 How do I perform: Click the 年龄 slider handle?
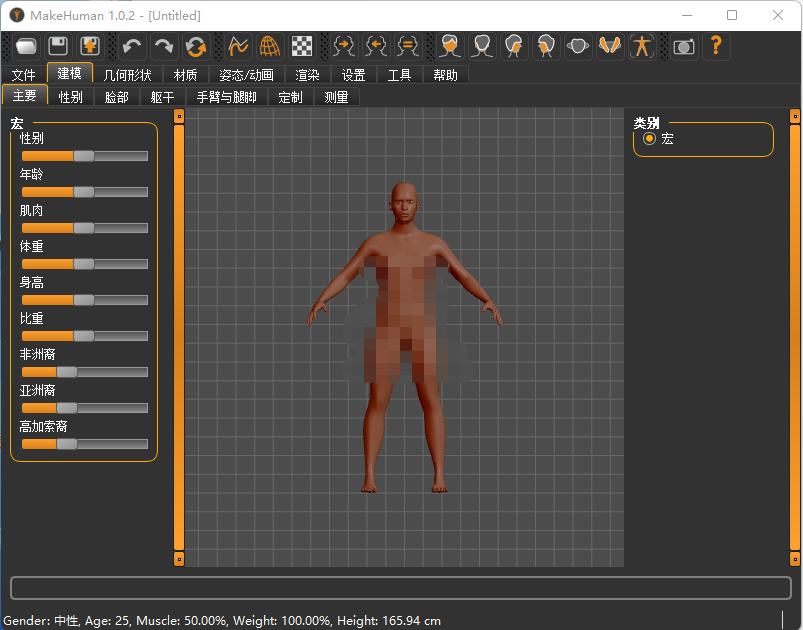click(x=84, y=192)
